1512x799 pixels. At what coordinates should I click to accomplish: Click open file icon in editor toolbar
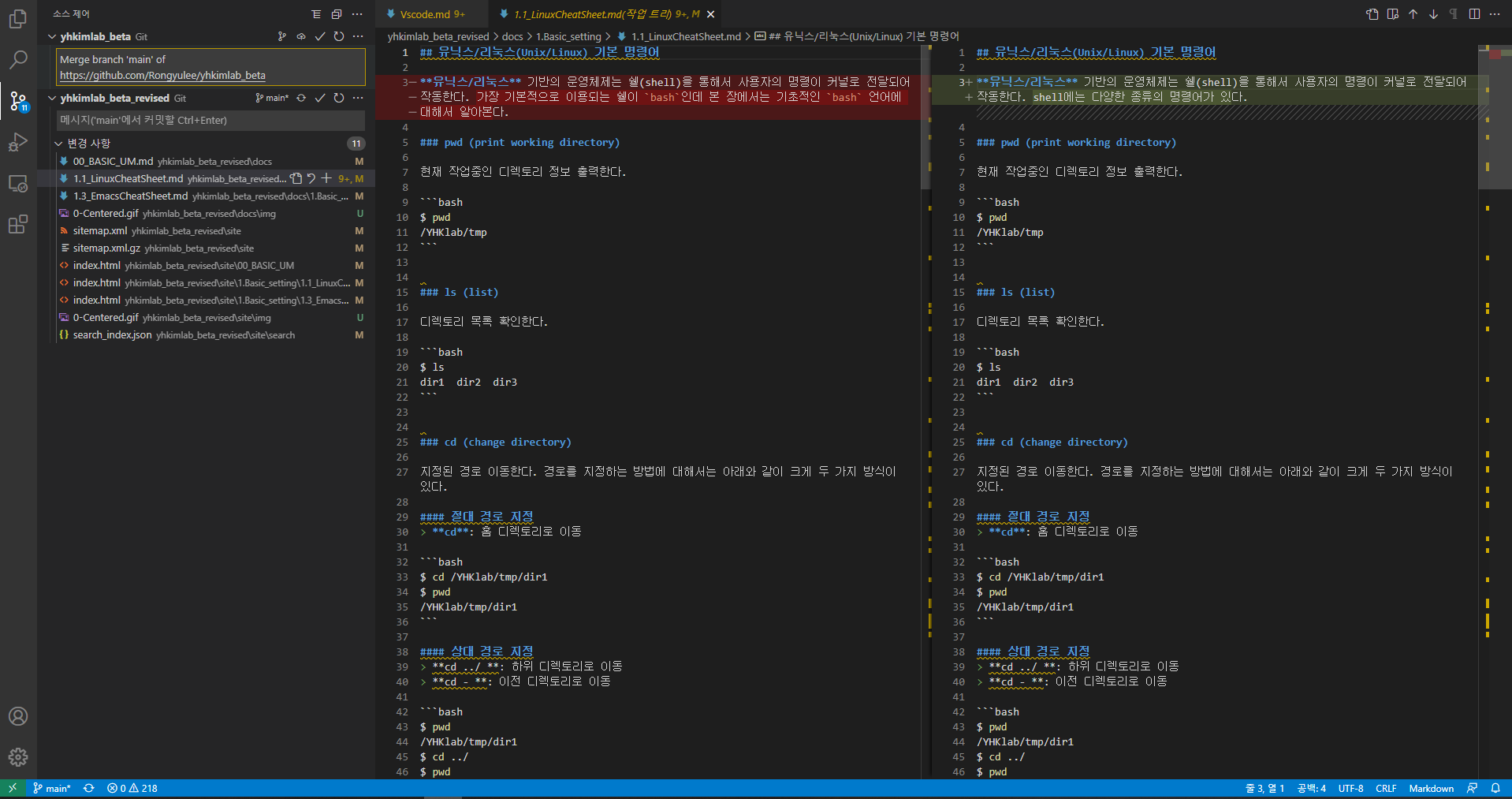coord(1372,14)
